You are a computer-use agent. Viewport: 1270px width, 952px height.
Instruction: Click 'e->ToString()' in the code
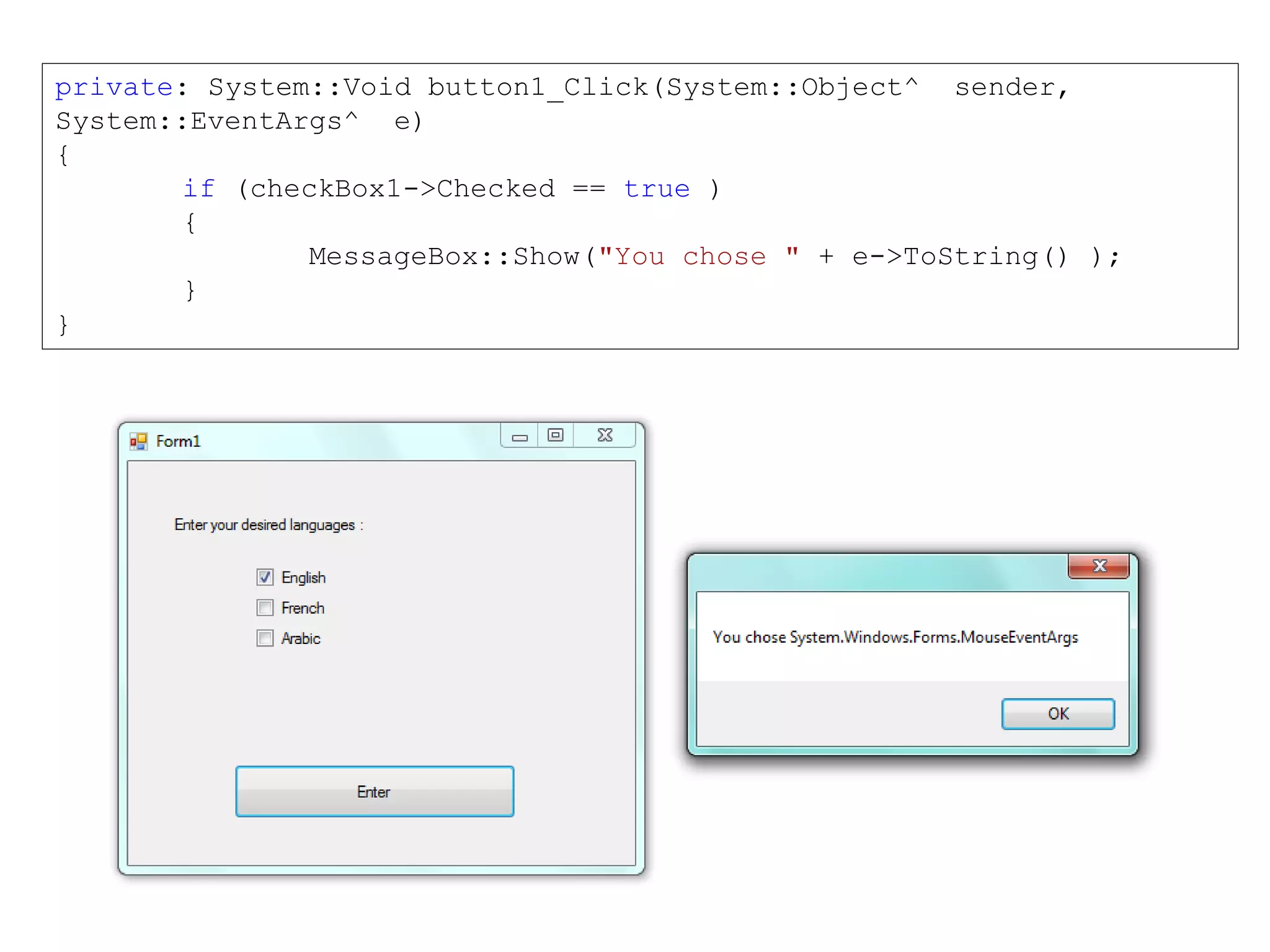pyautogui.click(x=960, y=256)
